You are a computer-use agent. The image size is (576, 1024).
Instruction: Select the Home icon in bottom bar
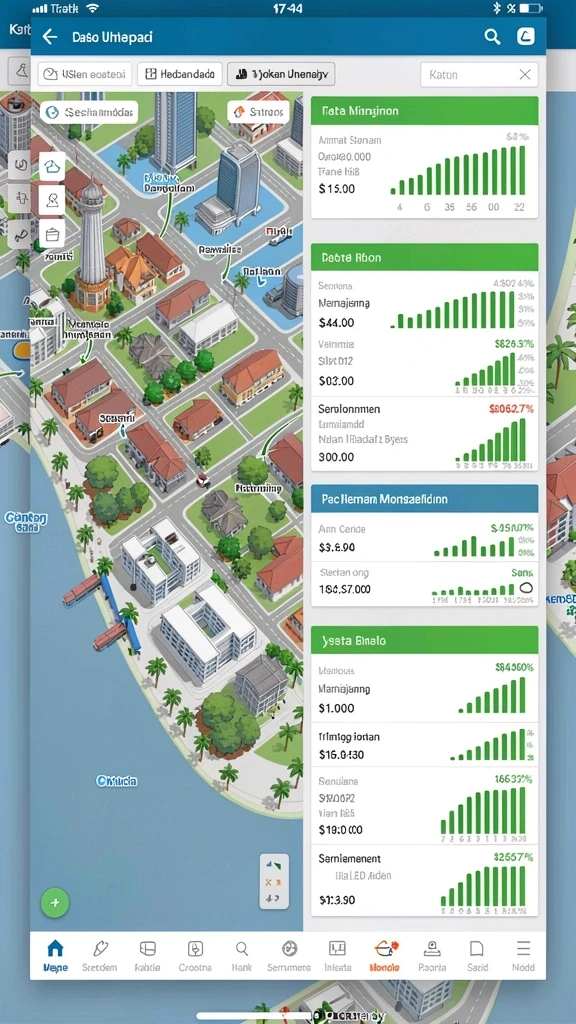[56, 955]
